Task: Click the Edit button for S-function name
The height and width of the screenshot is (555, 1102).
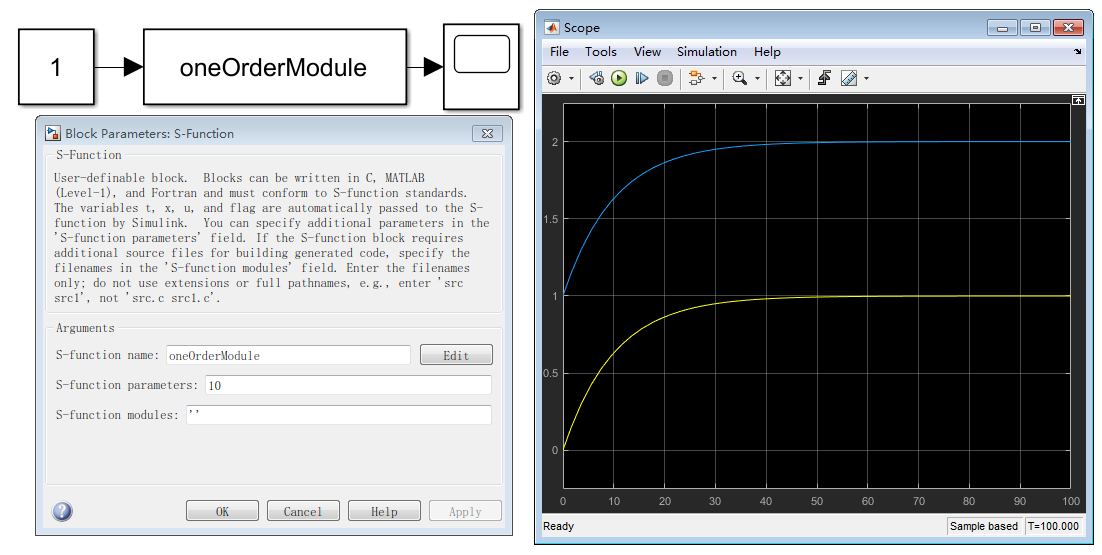Action: click(456, 355)
